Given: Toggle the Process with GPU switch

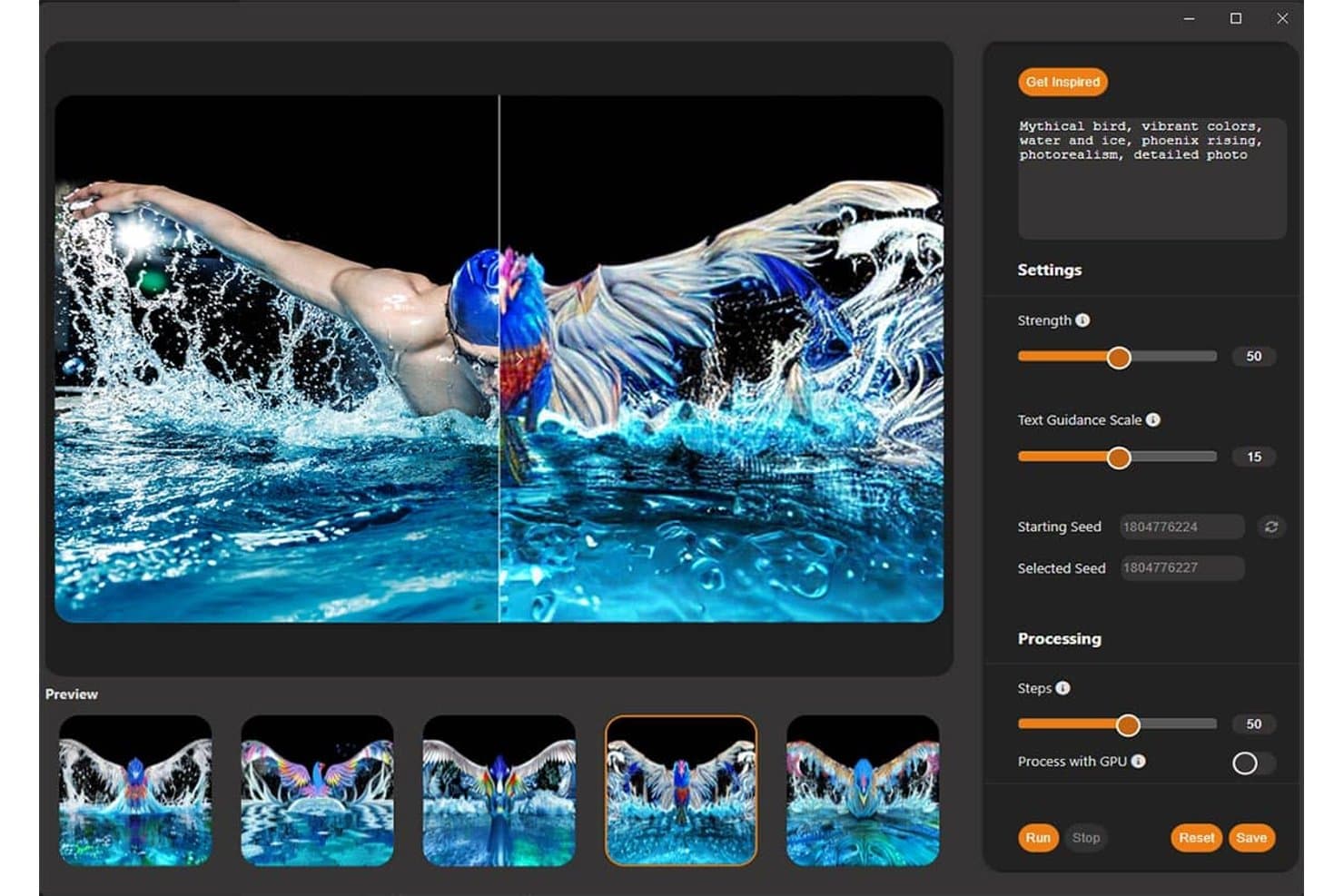Looking at the screenshot, I should (1253, 763).
